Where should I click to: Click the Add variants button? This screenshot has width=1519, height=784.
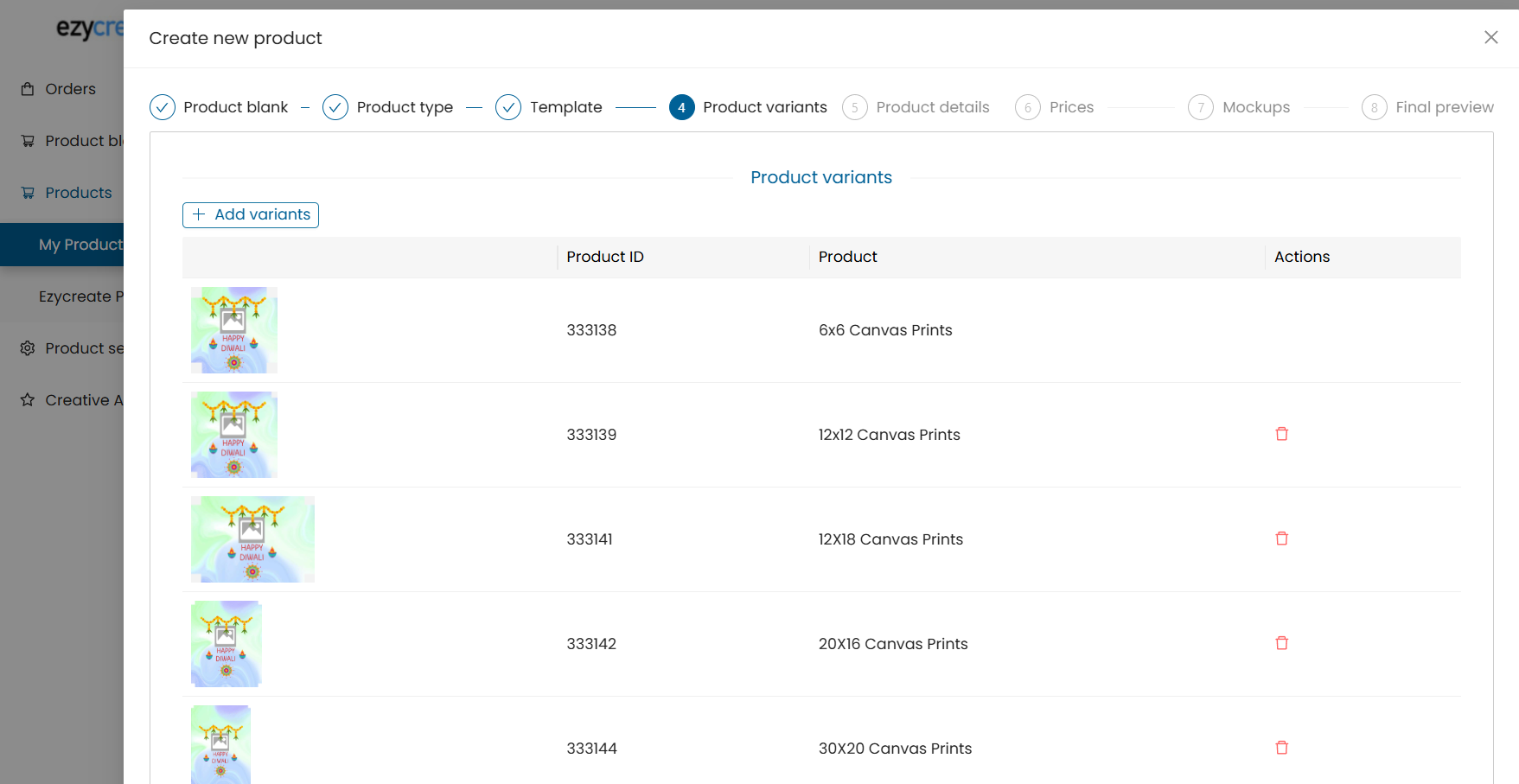pos(251,215)
